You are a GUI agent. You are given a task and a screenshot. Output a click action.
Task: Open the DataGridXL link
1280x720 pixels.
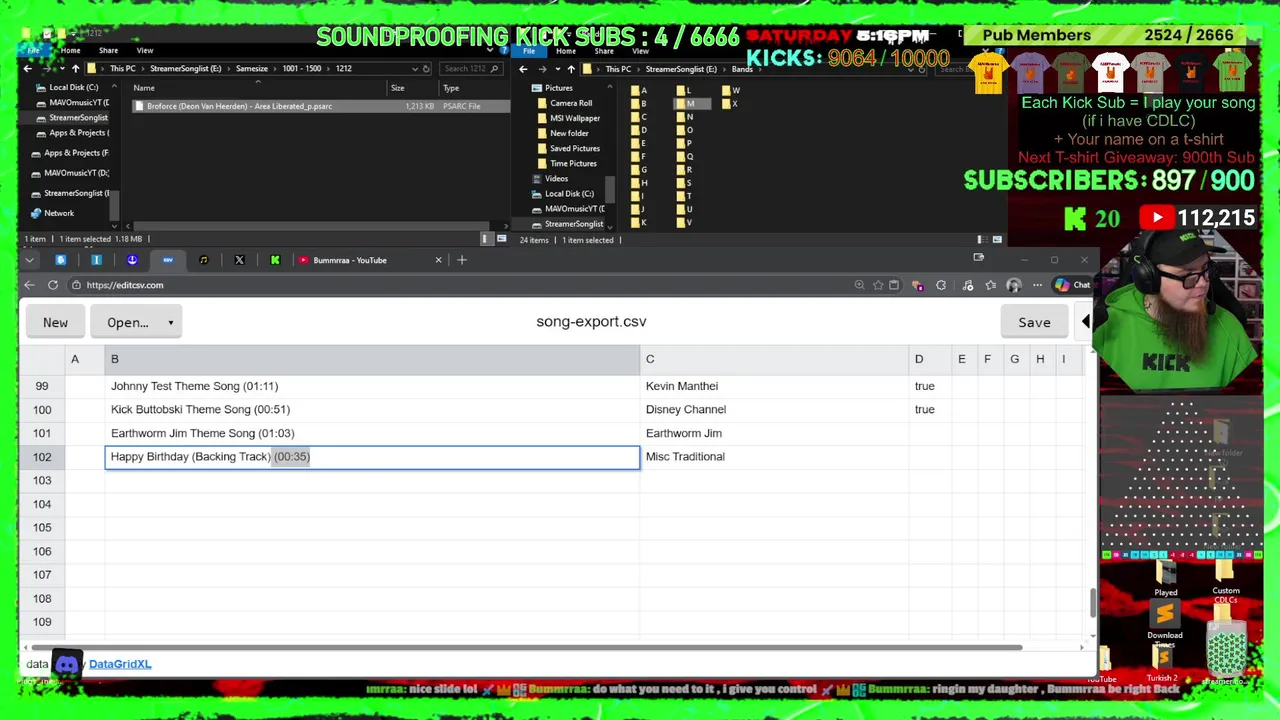coord(120,664)
